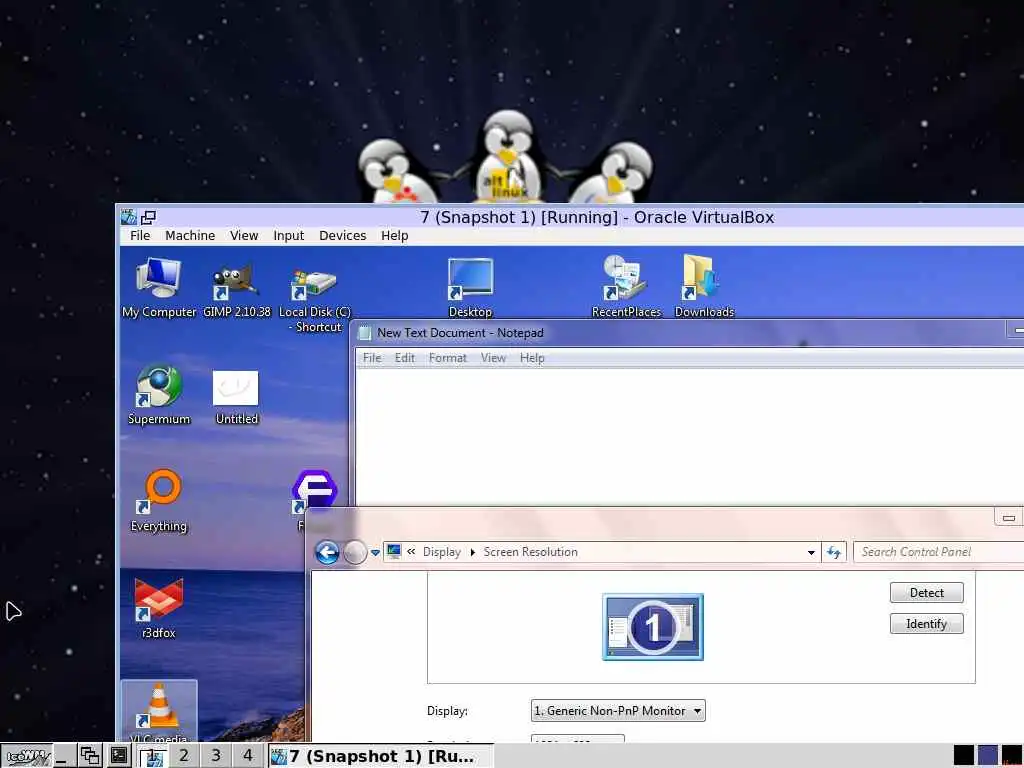1024x768 pixels.
Task: Open the Display monitor combo box
Action: tap(618, 711)
